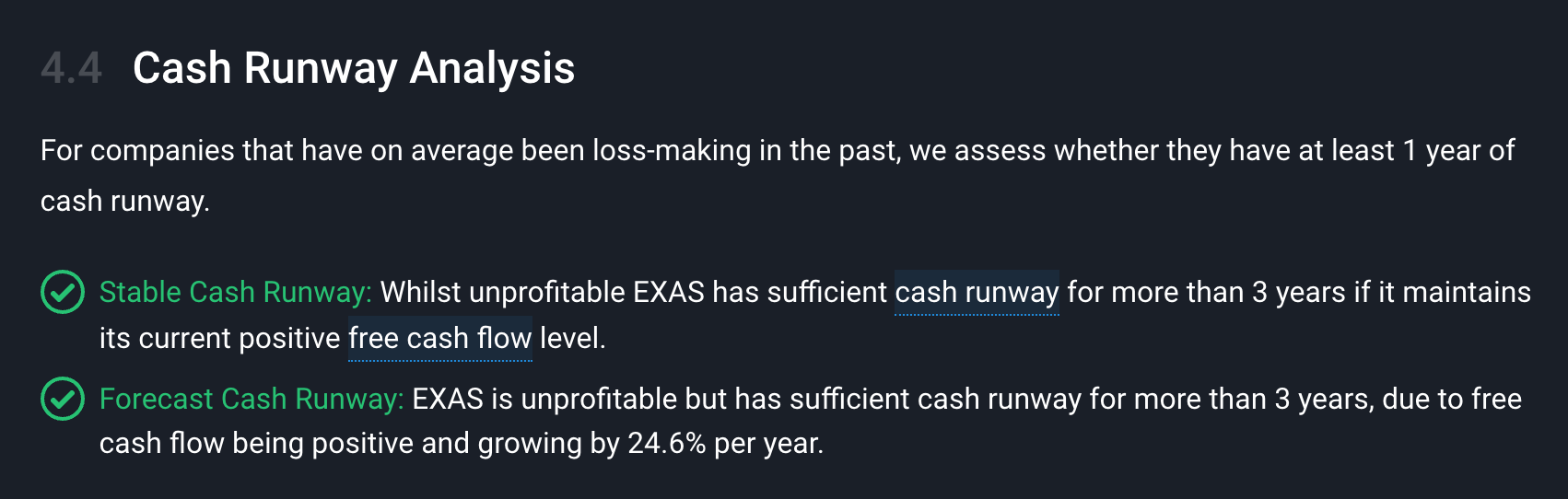
Task: Click "EXAS" starting the Forecast Cash Runway statement
Action: (448, 399)
